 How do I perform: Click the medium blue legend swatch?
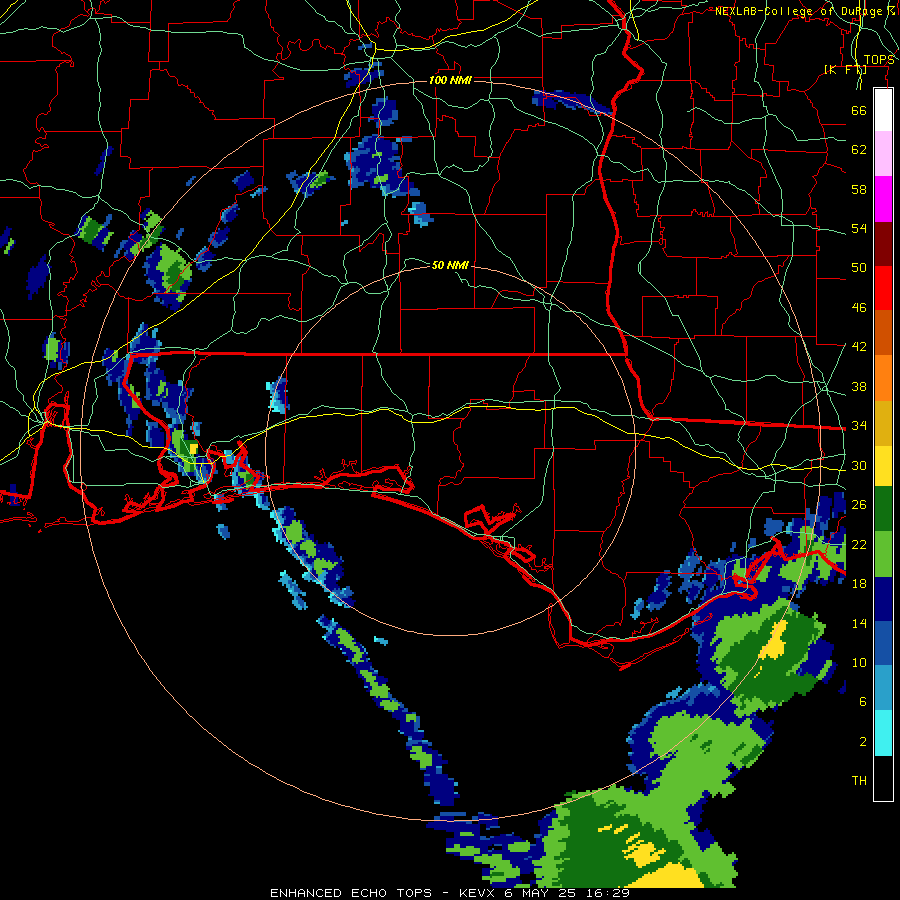pyautogui.click(x=883, y=644)
